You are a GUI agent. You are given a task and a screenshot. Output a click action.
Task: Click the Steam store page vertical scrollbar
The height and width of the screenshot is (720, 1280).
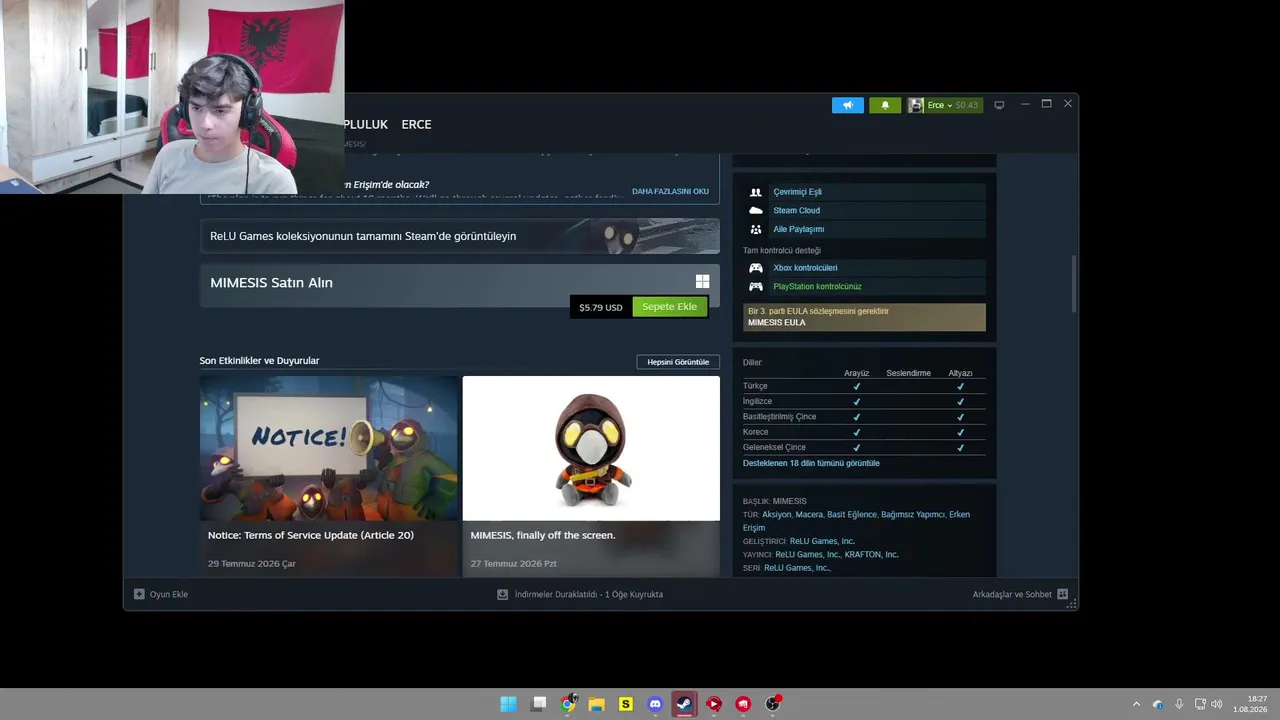[x=1074, y=283]
